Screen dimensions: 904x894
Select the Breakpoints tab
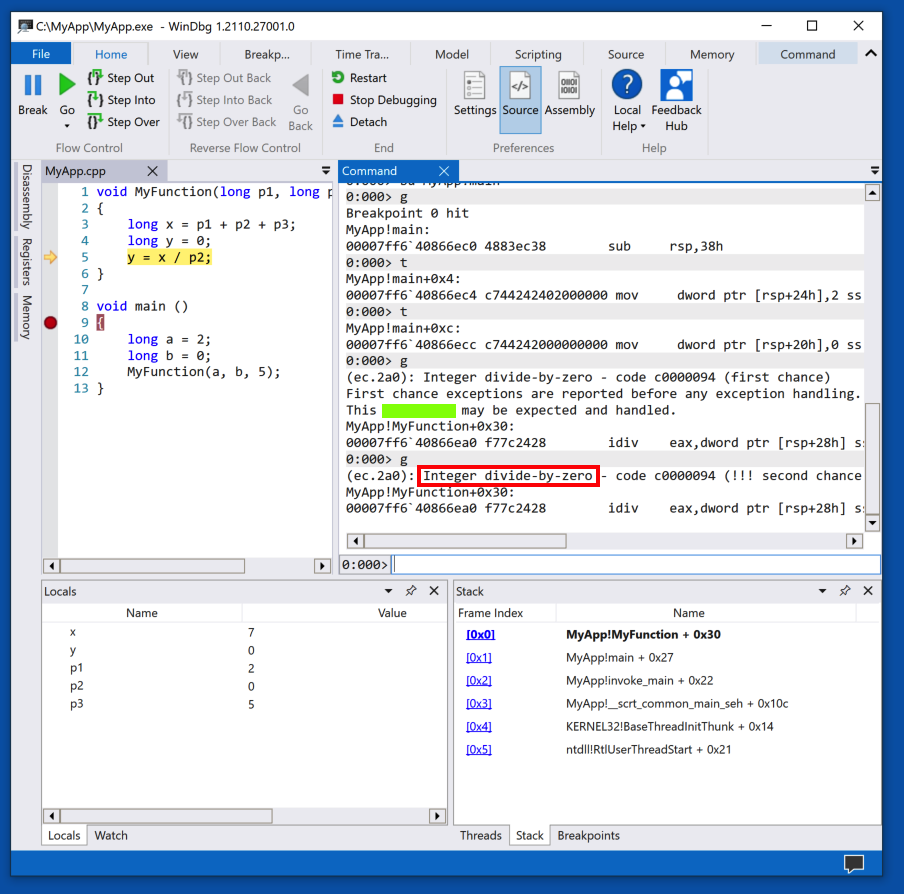(x=588, y=835)
